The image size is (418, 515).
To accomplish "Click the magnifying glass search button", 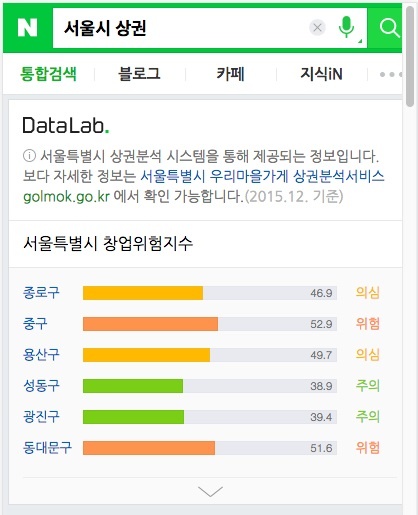I will (x=389, y=28).
